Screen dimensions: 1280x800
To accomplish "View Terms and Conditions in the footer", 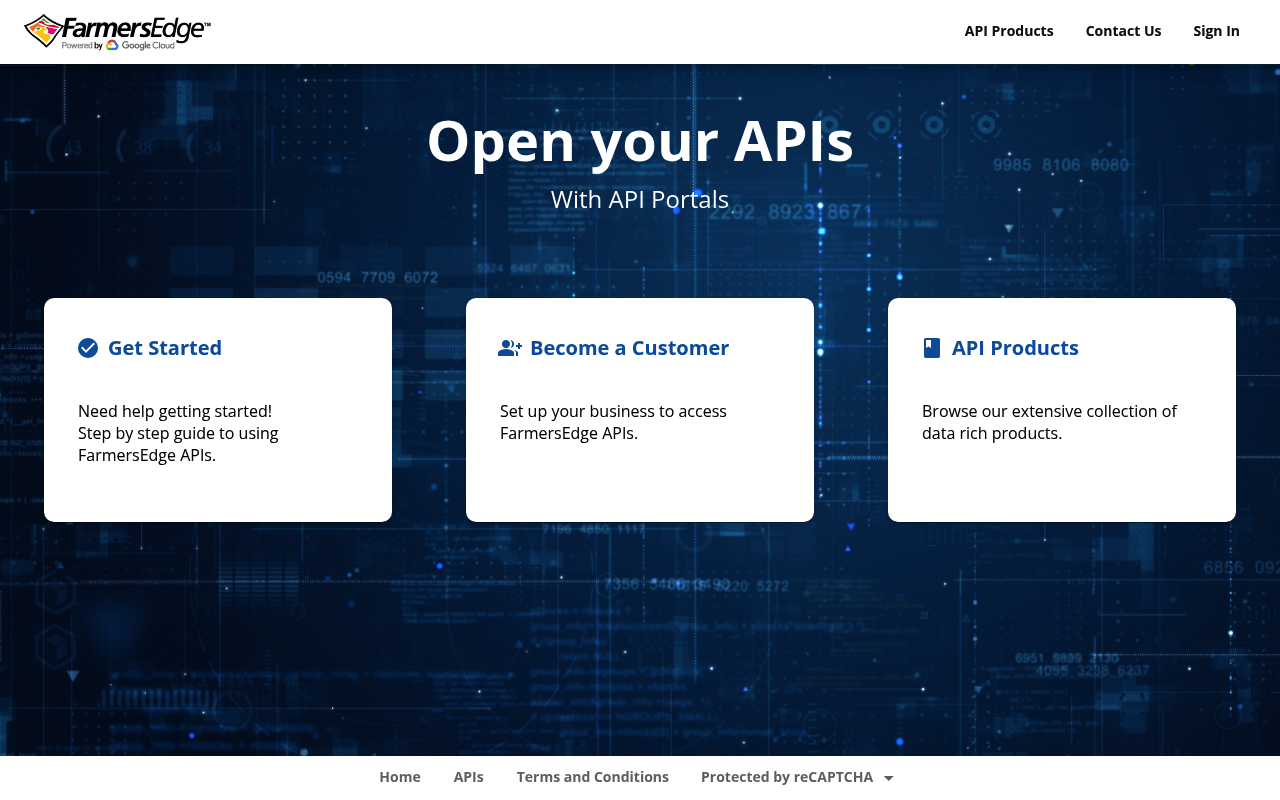I will pyautogui.click(x=593, y=777).
